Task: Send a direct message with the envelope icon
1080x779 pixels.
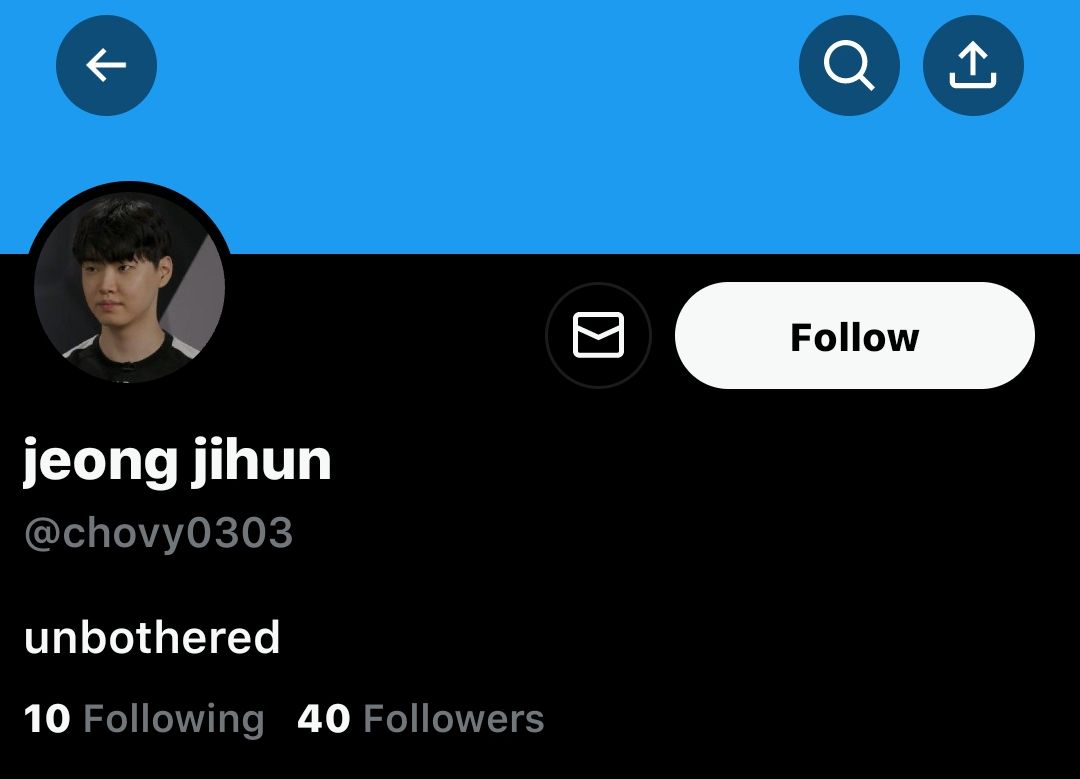Action: (x=598, y=335)
